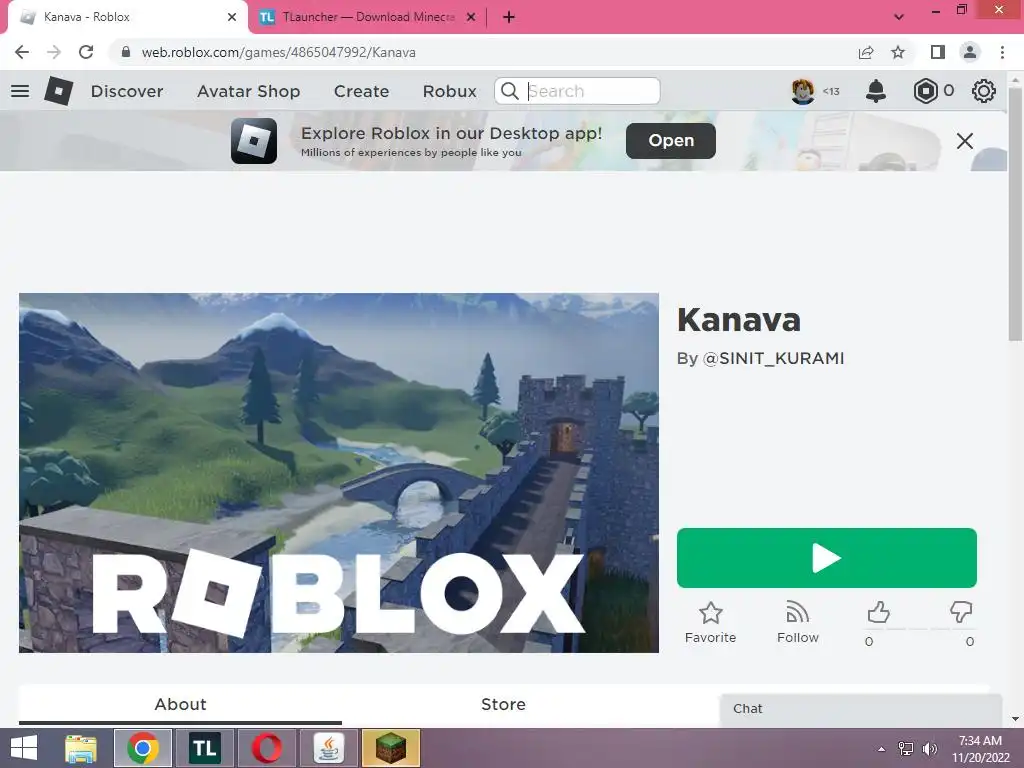Switch to the Store tab
This screenshot has height=768, width=1024.
click(503, 704)
